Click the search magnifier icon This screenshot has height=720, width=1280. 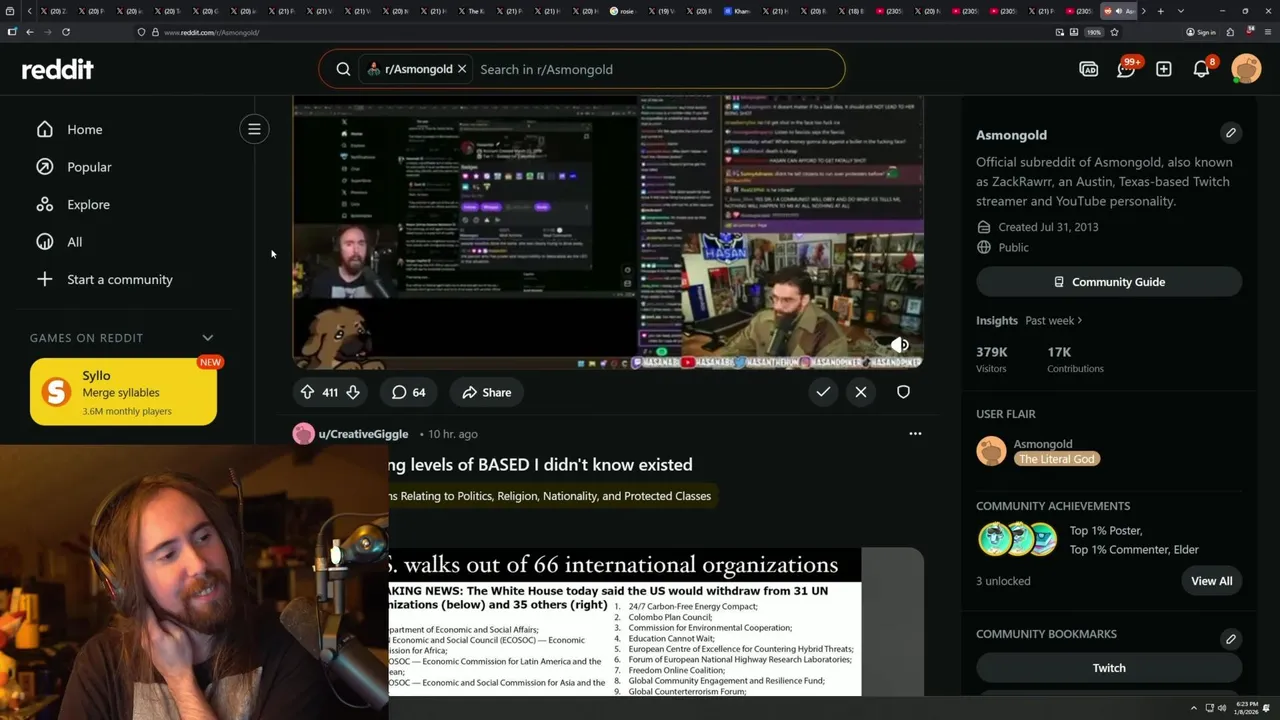343,69
